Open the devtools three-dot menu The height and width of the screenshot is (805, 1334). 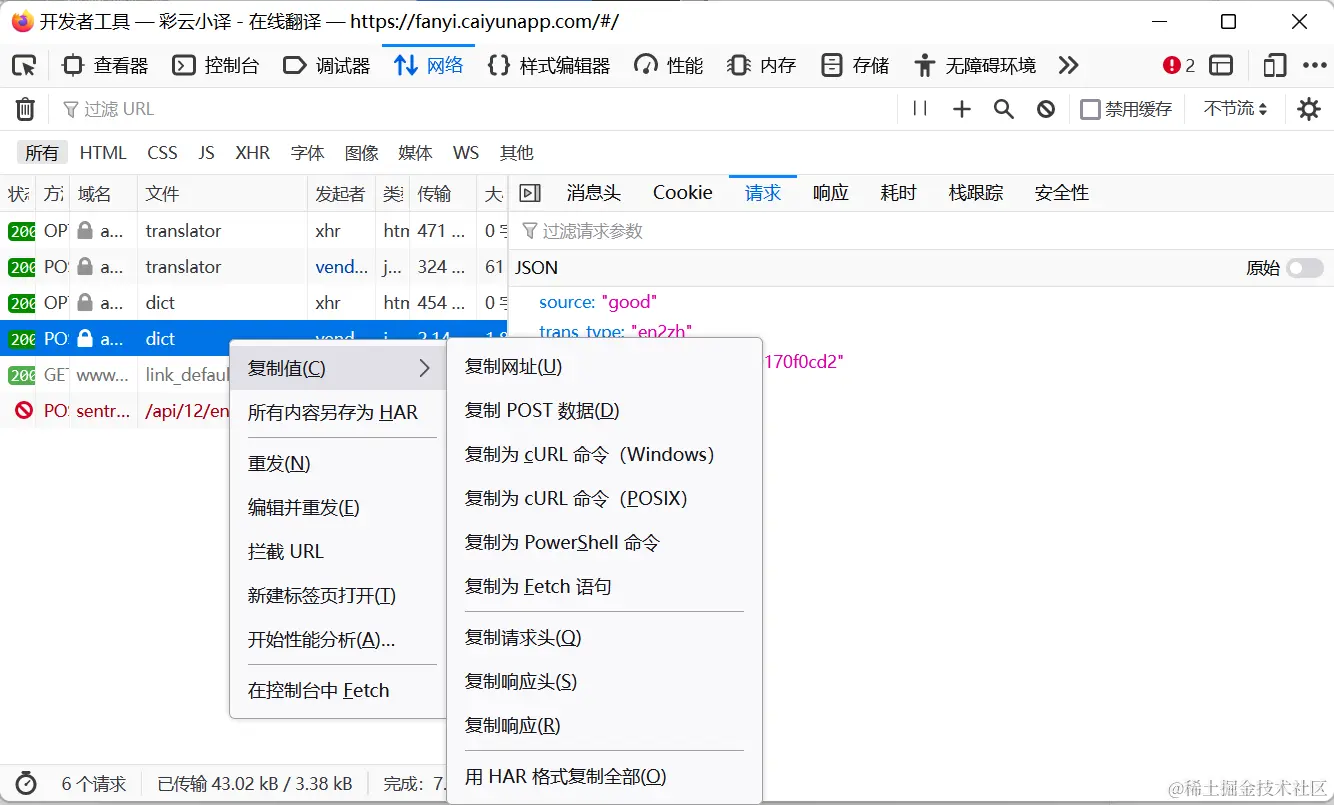tap(1314, 66)
